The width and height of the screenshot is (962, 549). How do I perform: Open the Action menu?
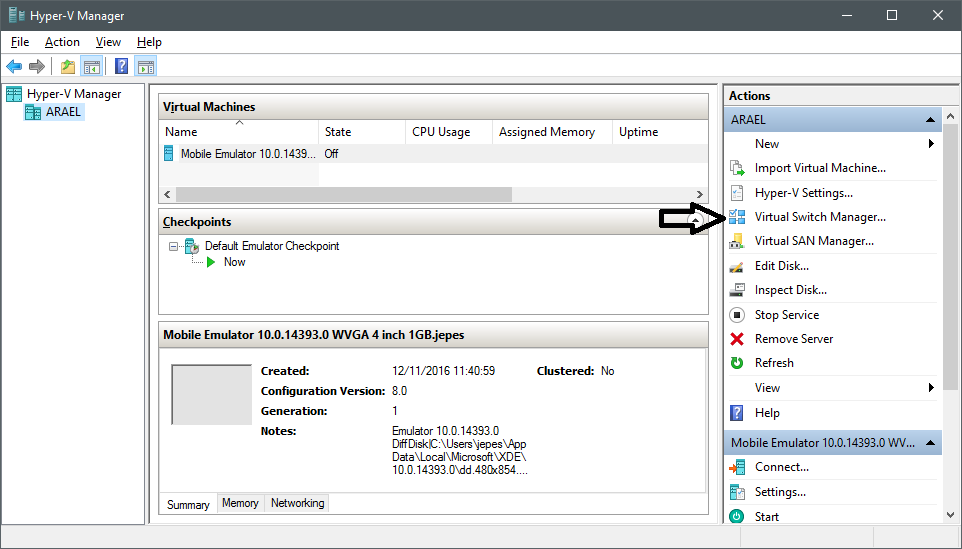62,42
